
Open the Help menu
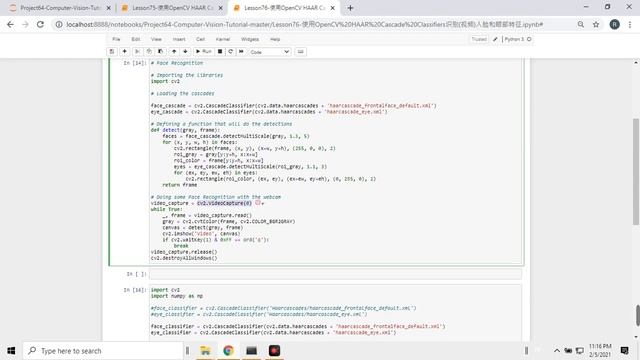click(x=275, y=39)
